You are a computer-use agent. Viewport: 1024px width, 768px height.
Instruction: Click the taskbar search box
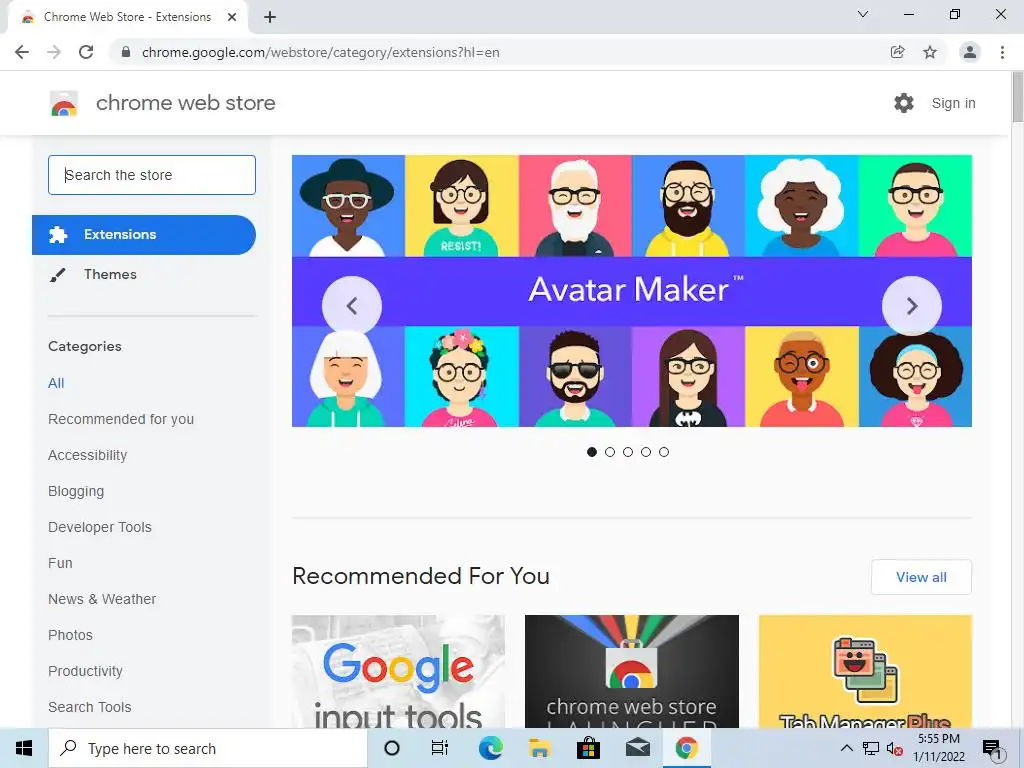(208, 748)
